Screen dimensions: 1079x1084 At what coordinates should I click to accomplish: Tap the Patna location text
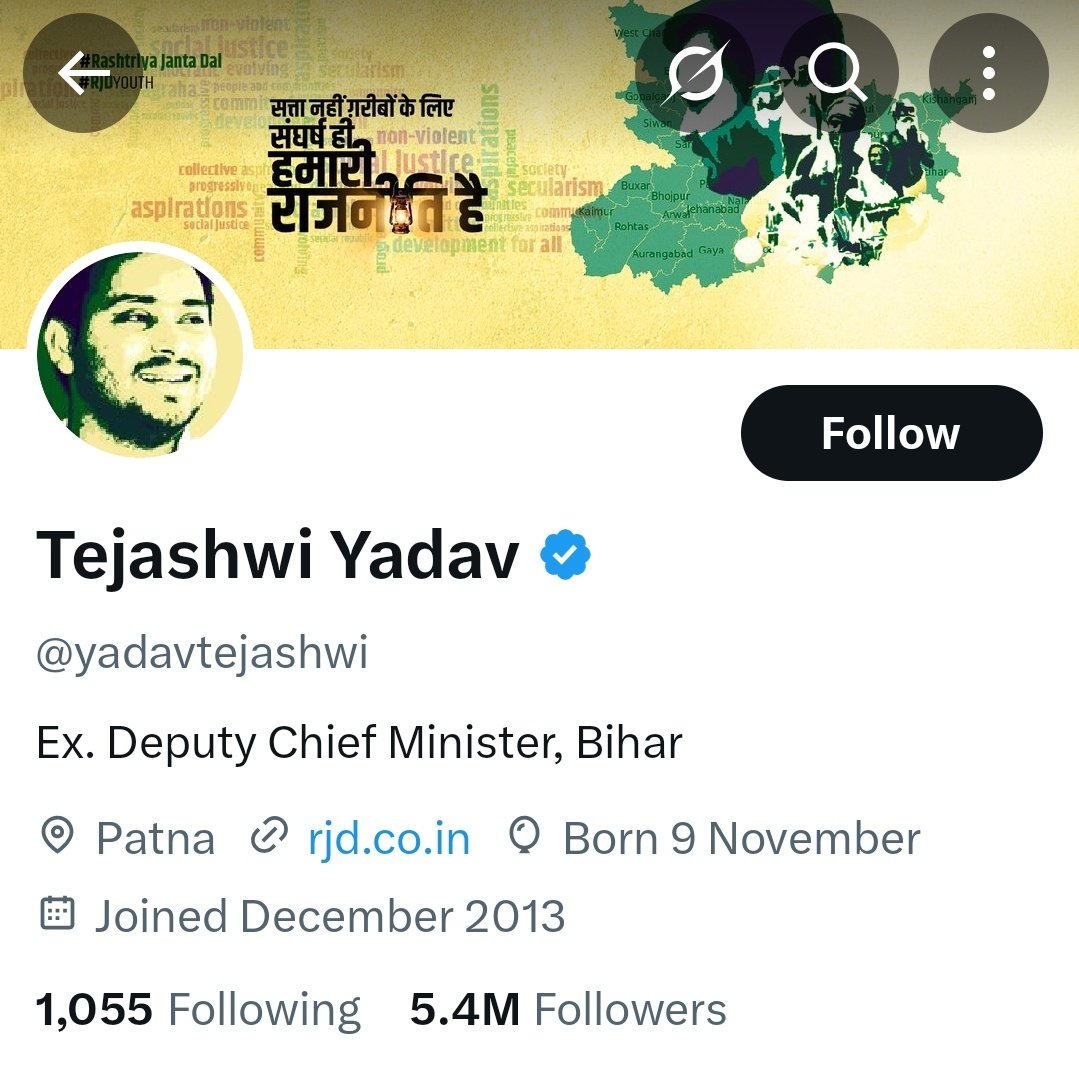pos(156,839)
